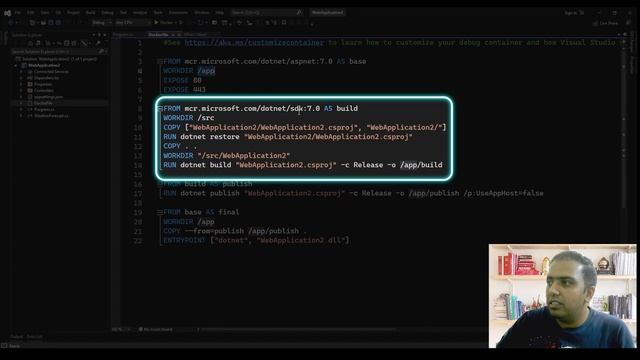
Task: Open the File menu
Action: click(18, 13)
